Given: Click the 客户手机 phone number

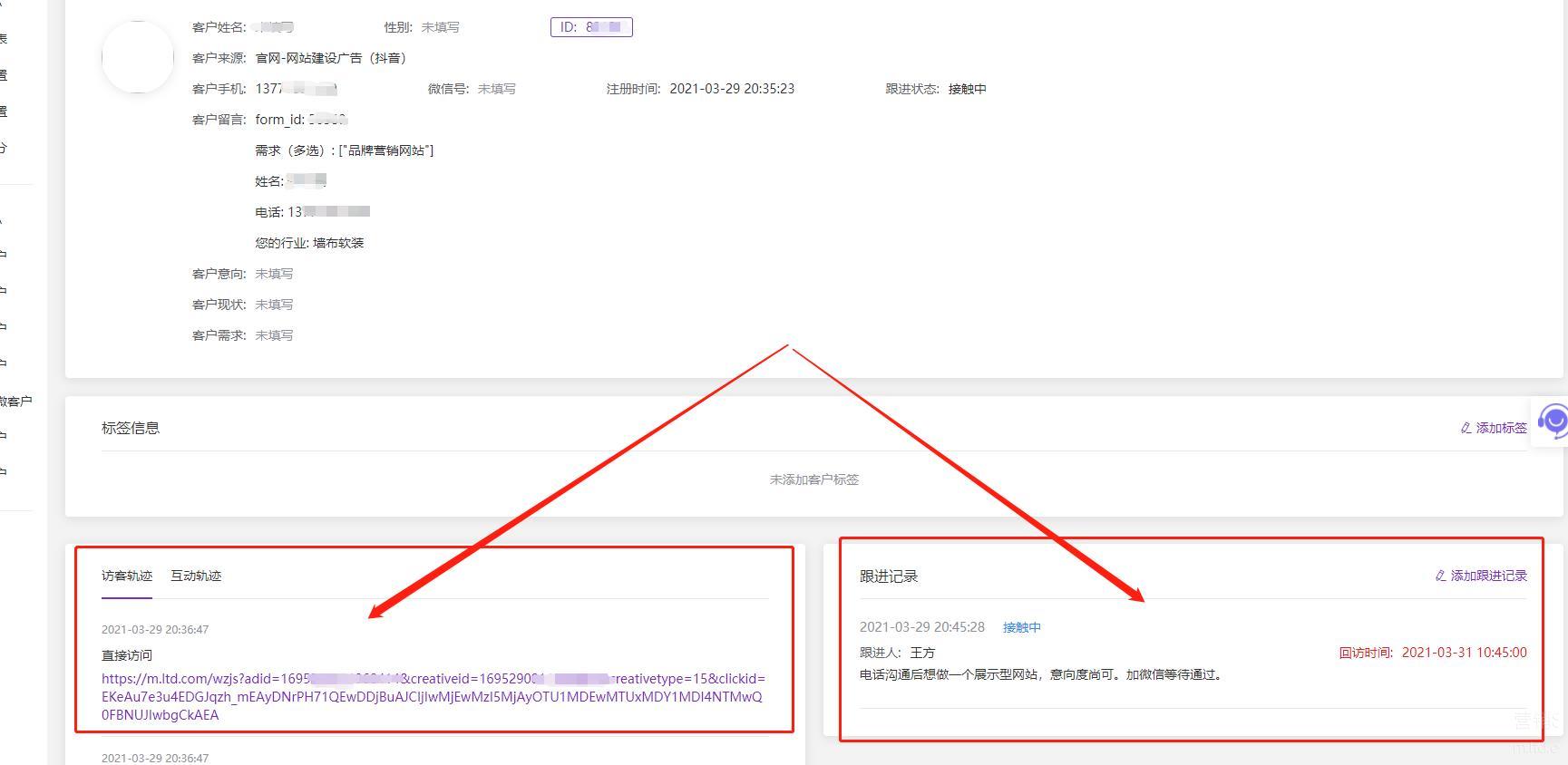Looking at the screenshot, I should [x=296, y=89].
